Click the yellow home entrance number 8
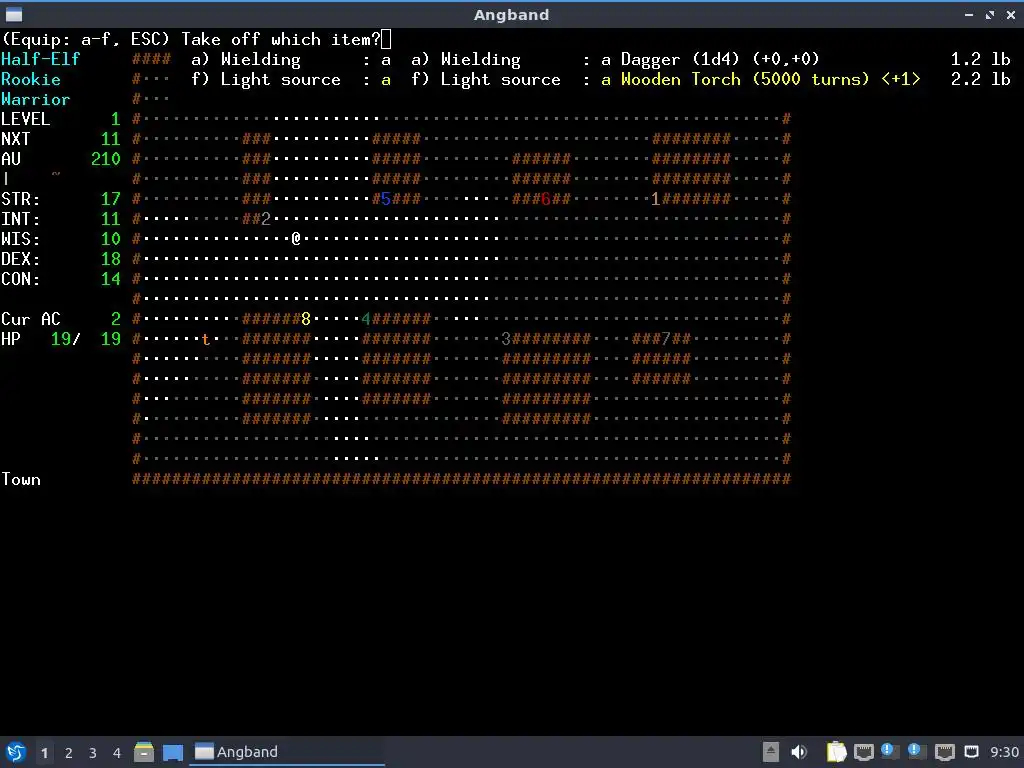Image resolution: width=1024 pixels, height=768 pixels. tap(306, 319)
